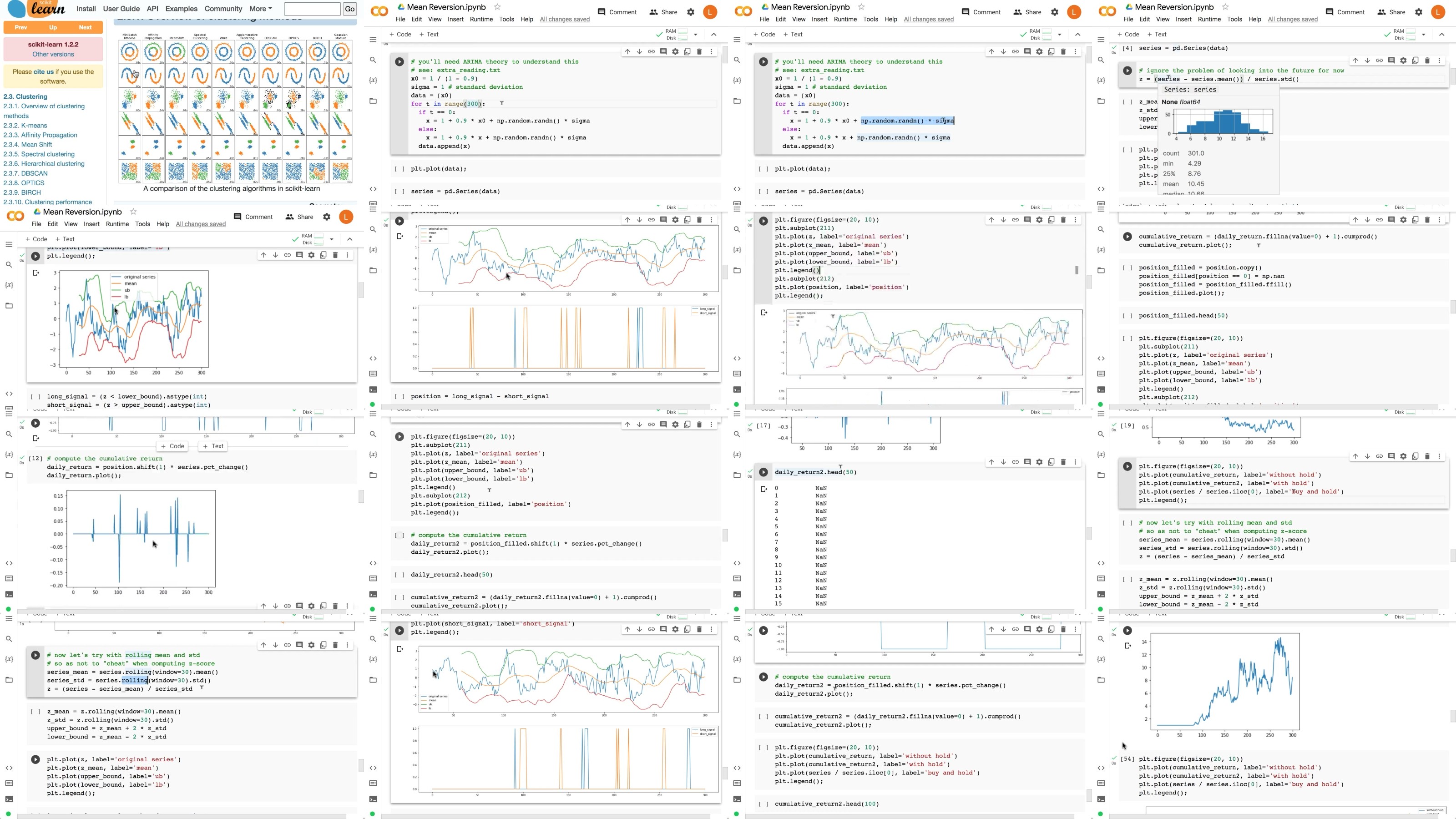The image size is (1456, 819).
Task: Open Files folder icon in Series popup pane
Action: click(x=1101, y=101)
